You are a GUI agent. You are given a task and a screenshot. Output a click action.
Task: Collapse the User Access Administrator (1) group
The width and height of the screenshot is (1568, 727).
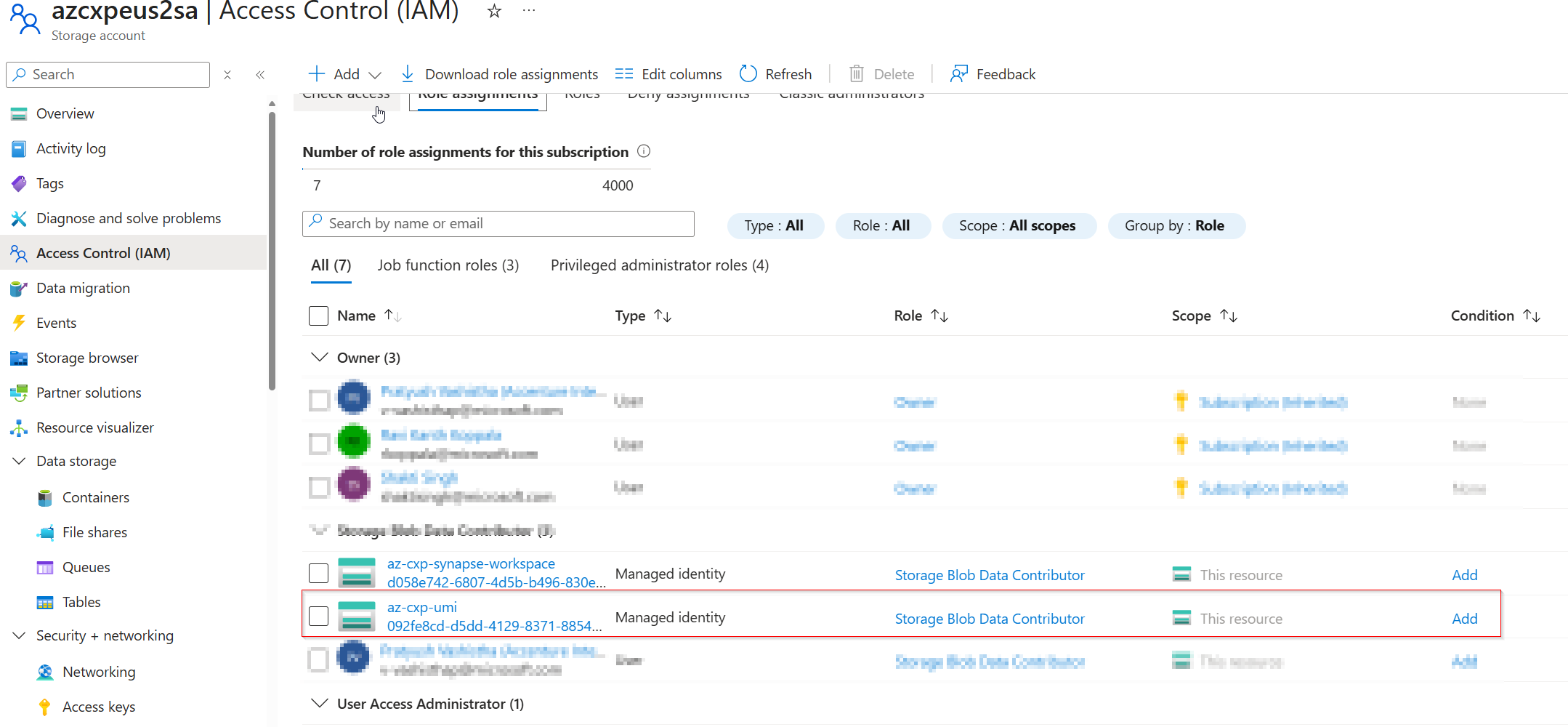click(x=319, y=703)
